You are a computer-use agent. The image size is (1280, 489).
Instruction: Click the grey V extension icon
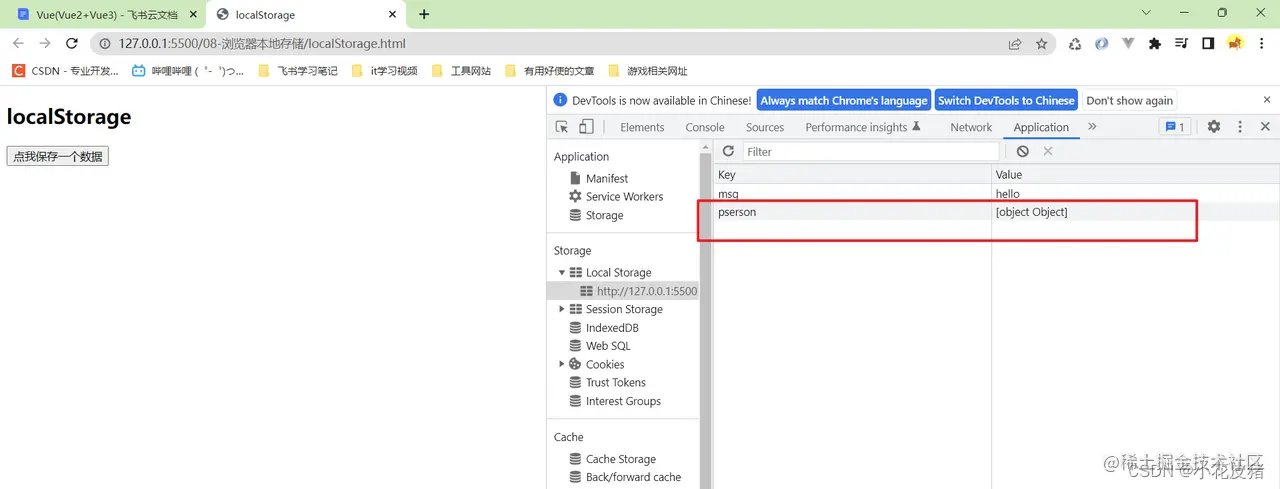click(x=1128, y=44)
